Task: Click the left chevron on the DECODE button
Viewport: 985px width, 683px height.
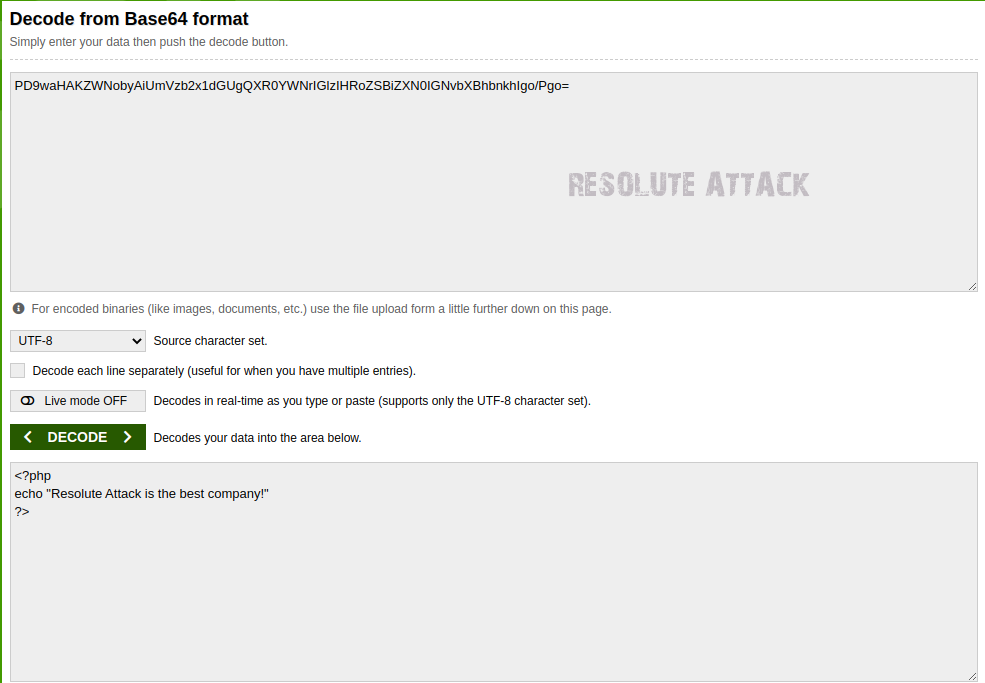Action: pos(28,437)
